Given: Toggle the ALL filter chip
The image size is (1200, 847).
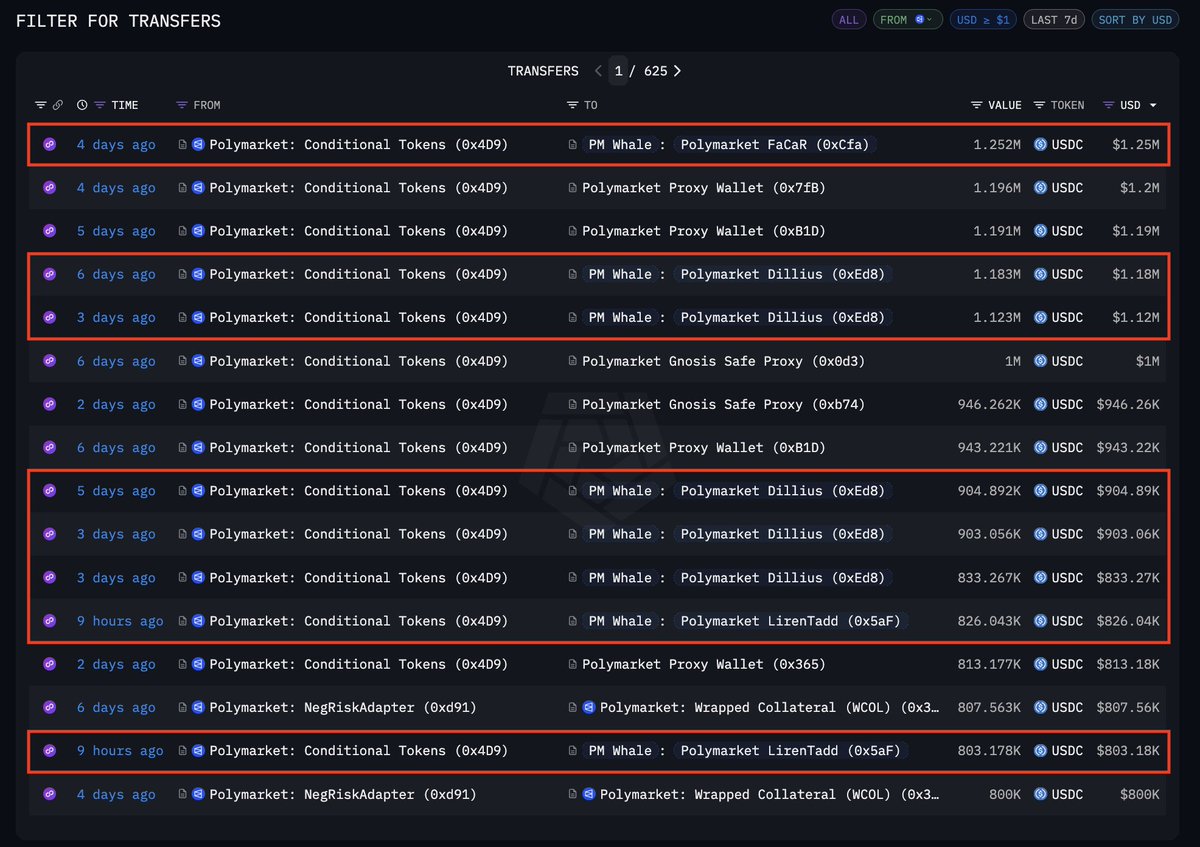Looking at the screenshot, I should coord(849,19).
